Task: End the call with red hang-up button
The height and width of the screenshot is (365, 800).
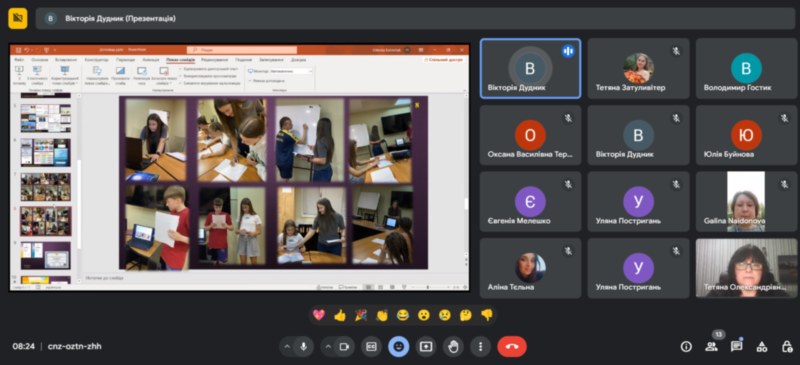Action: (x=512, y=347)
